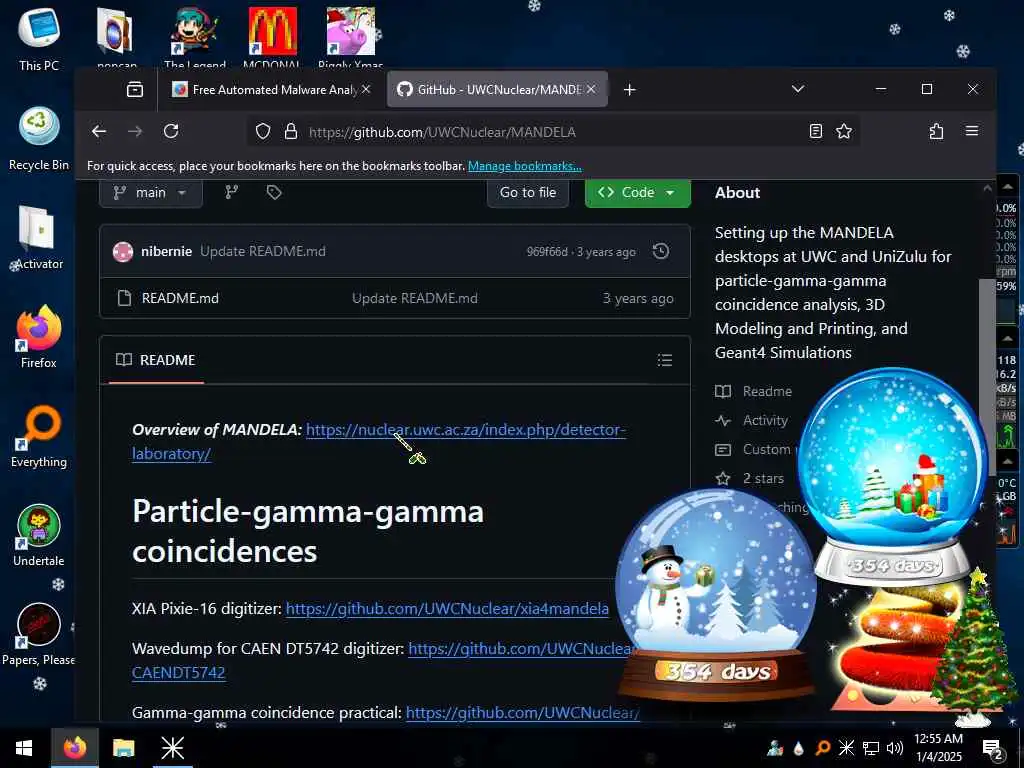Open the CAENDT5742 repository link

[178, 673]
